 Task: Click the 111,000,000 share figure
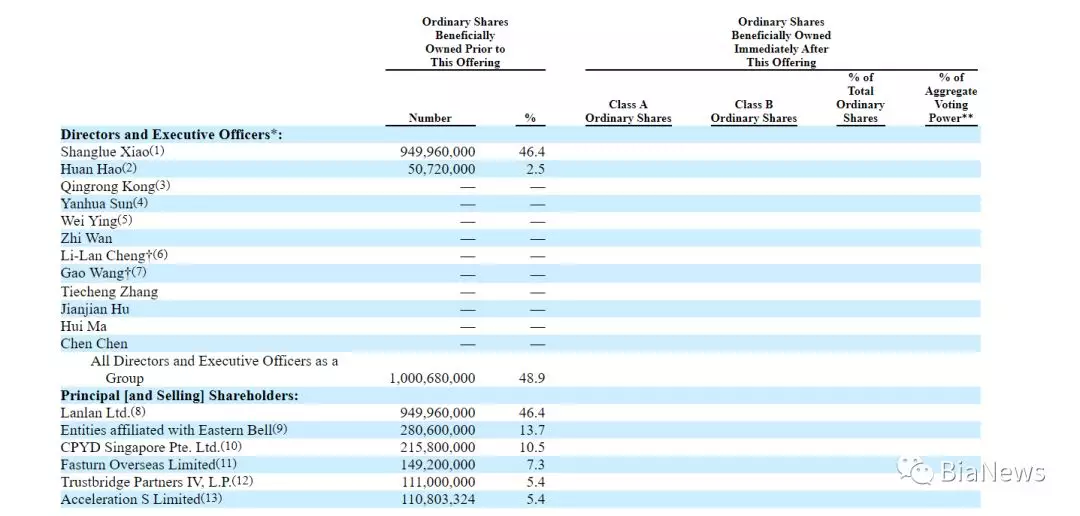437,482
